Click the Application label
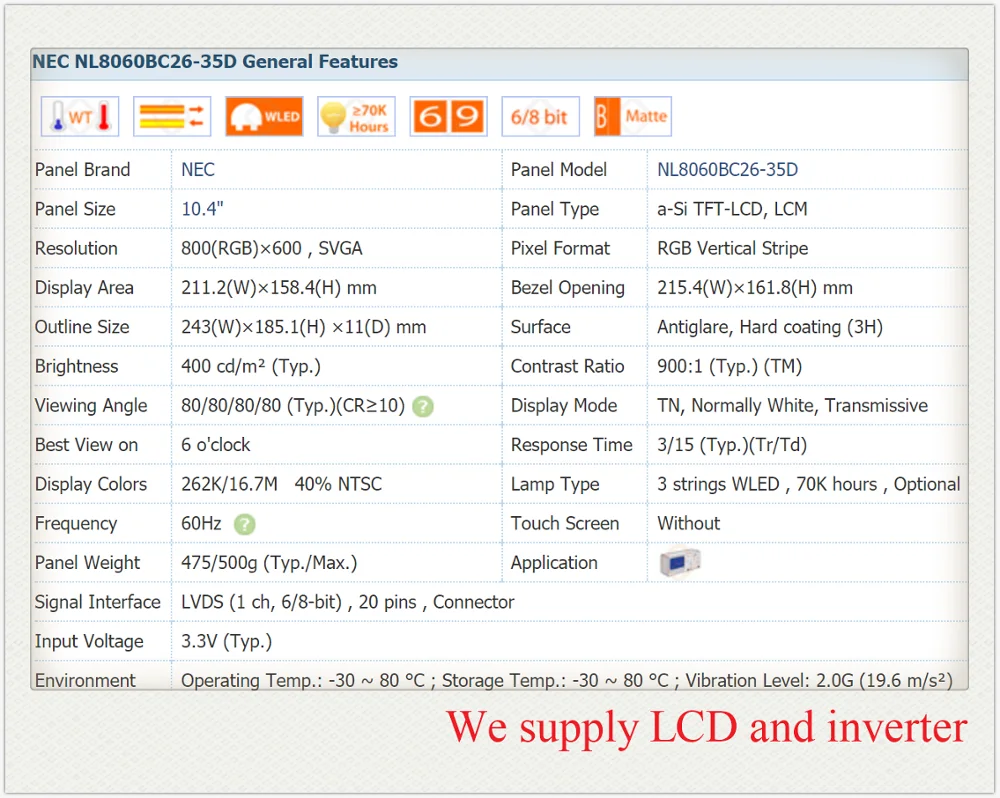The height and width of the screenshot is (798, 1000). [554, 563]
